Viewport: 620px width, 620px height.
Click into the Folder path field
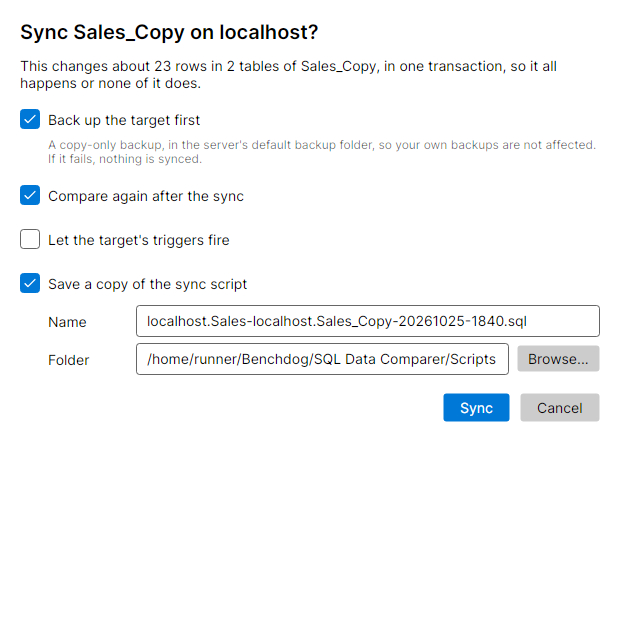tap(322, 359)
